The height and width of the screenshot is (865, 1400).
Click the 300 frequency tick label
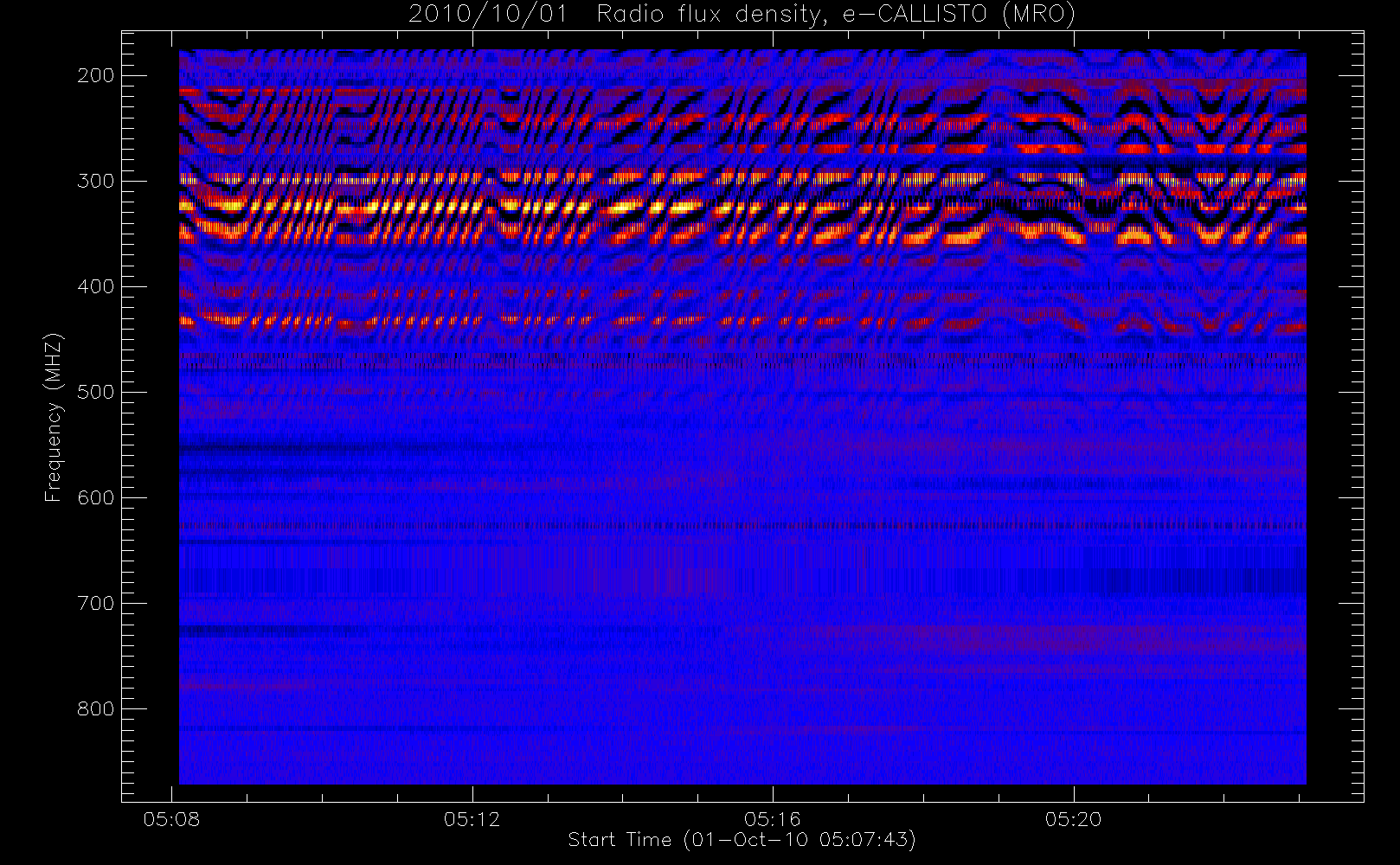click(x=95, y=181)
